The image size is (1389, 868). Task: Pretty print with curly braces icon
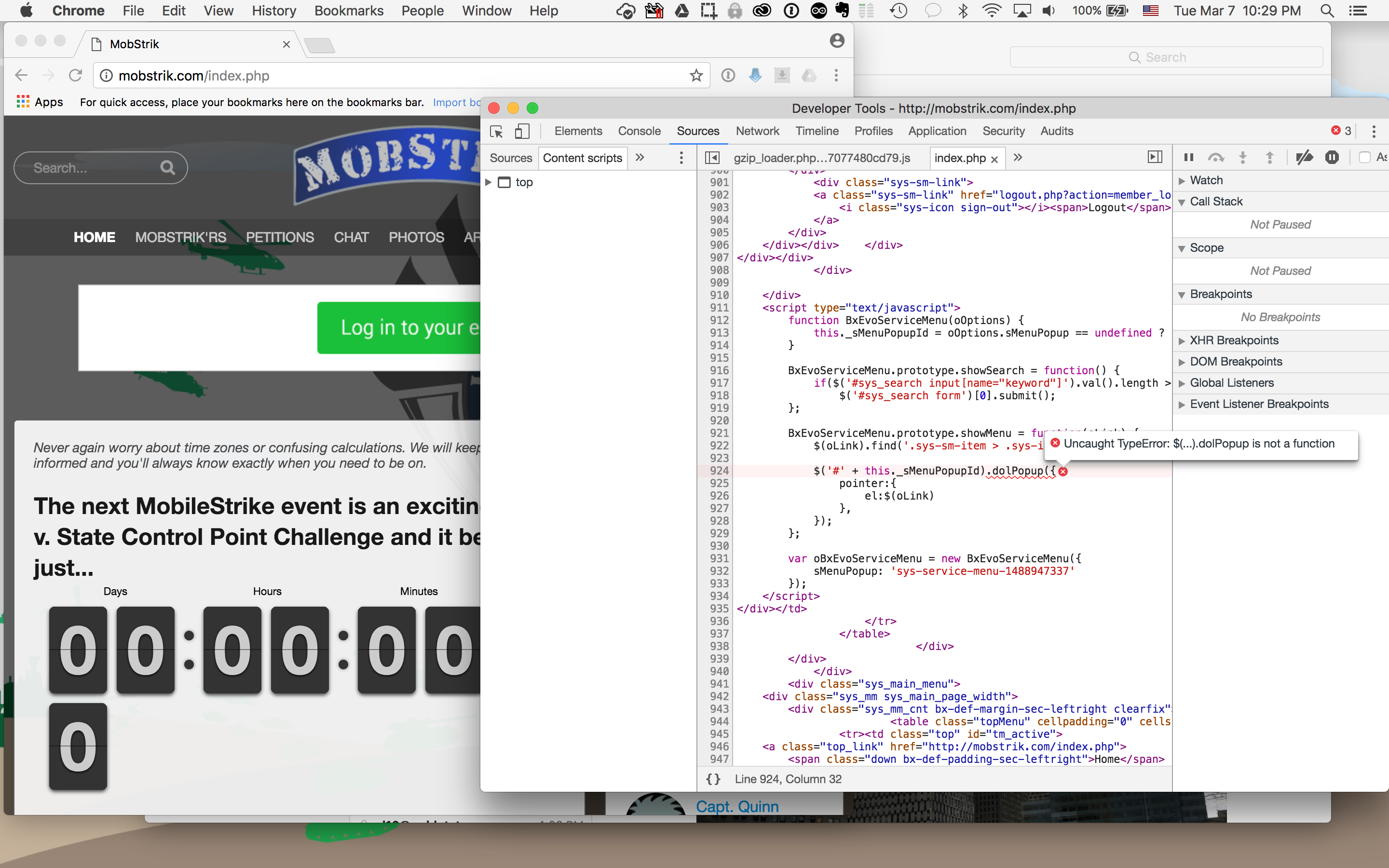coord(713,779)
